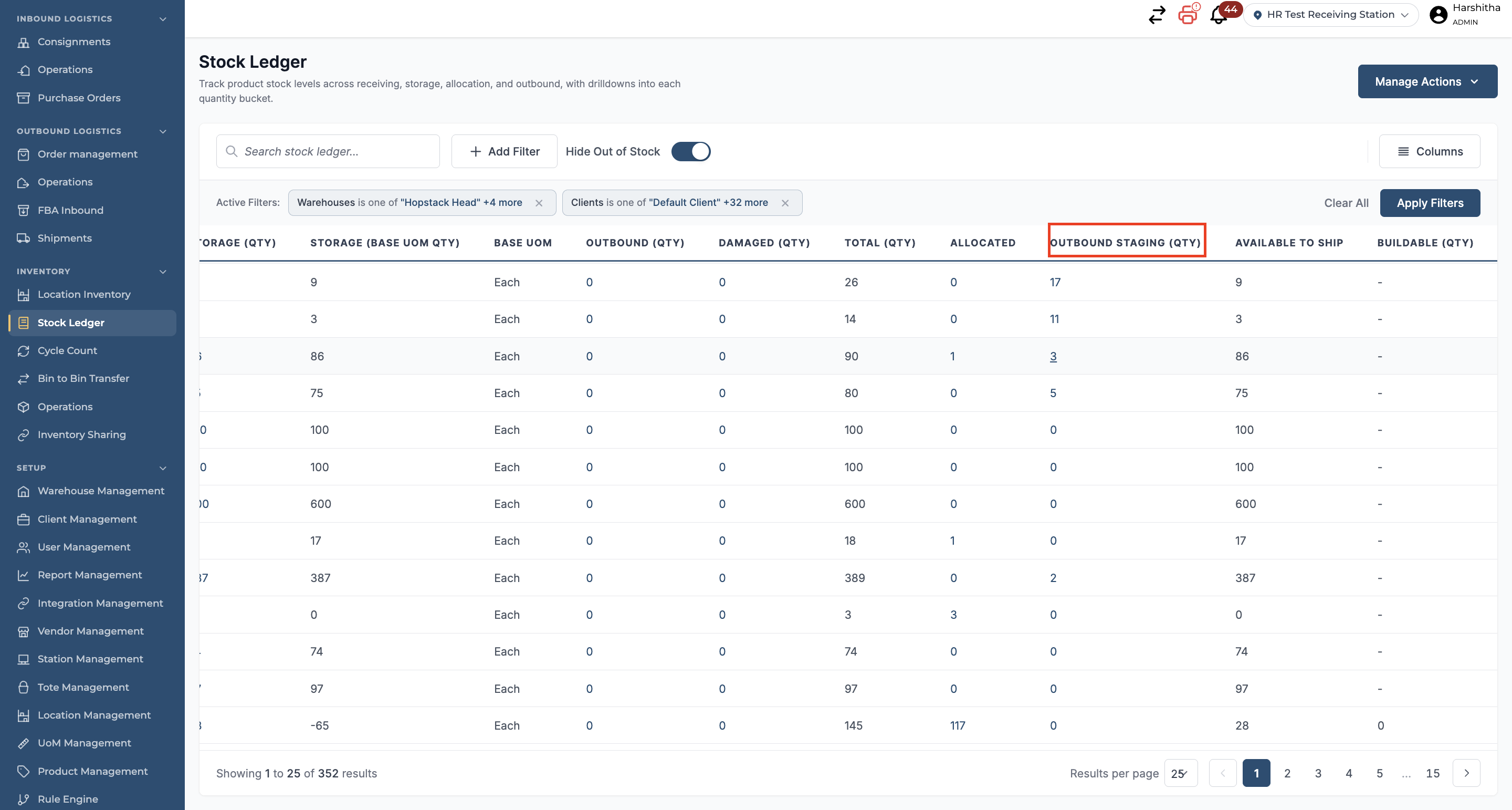Click the UoM Management ruler icon

(24, 743)
